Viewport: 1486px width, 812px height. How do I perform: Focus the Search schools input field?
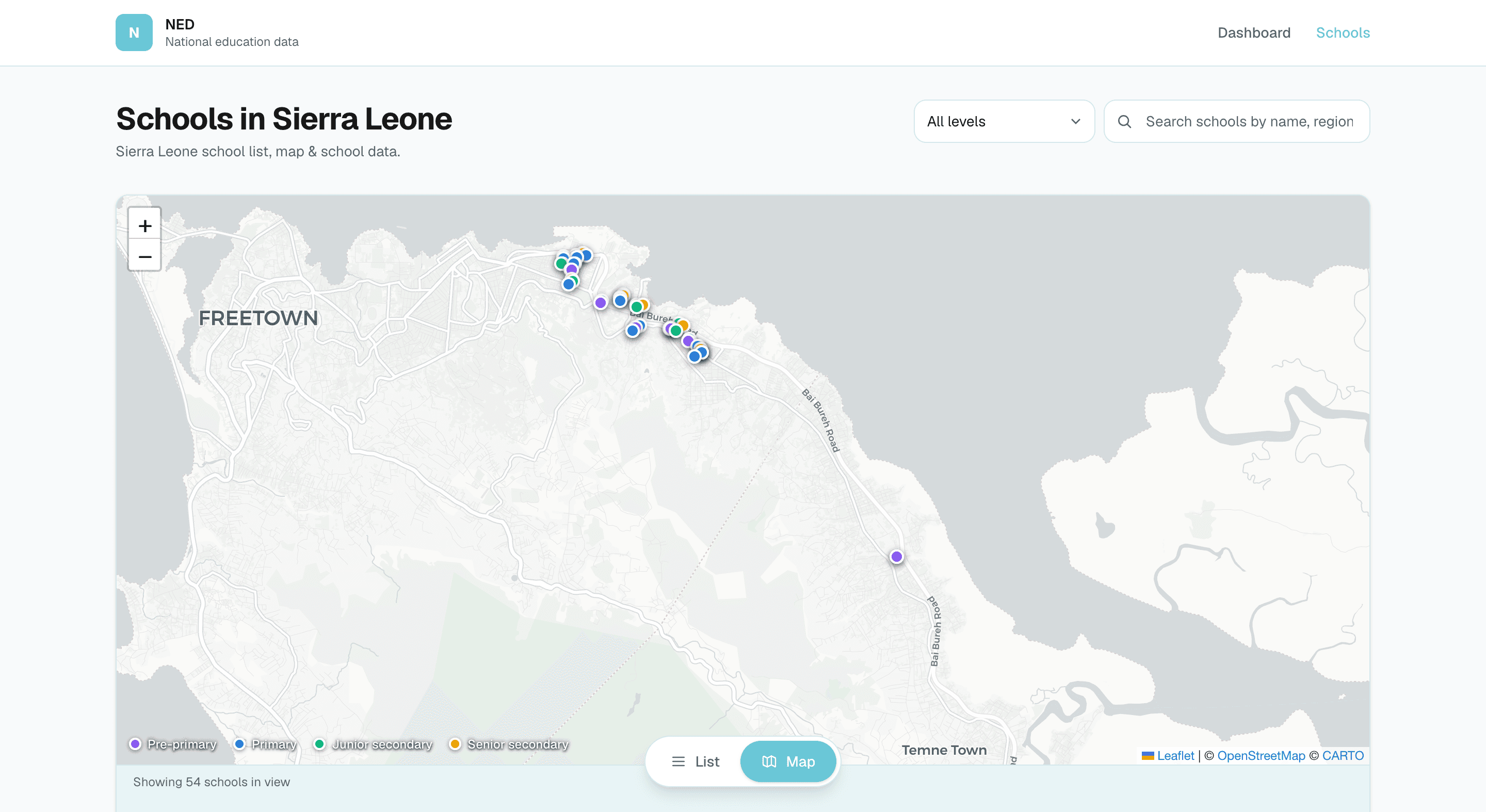1236,122
